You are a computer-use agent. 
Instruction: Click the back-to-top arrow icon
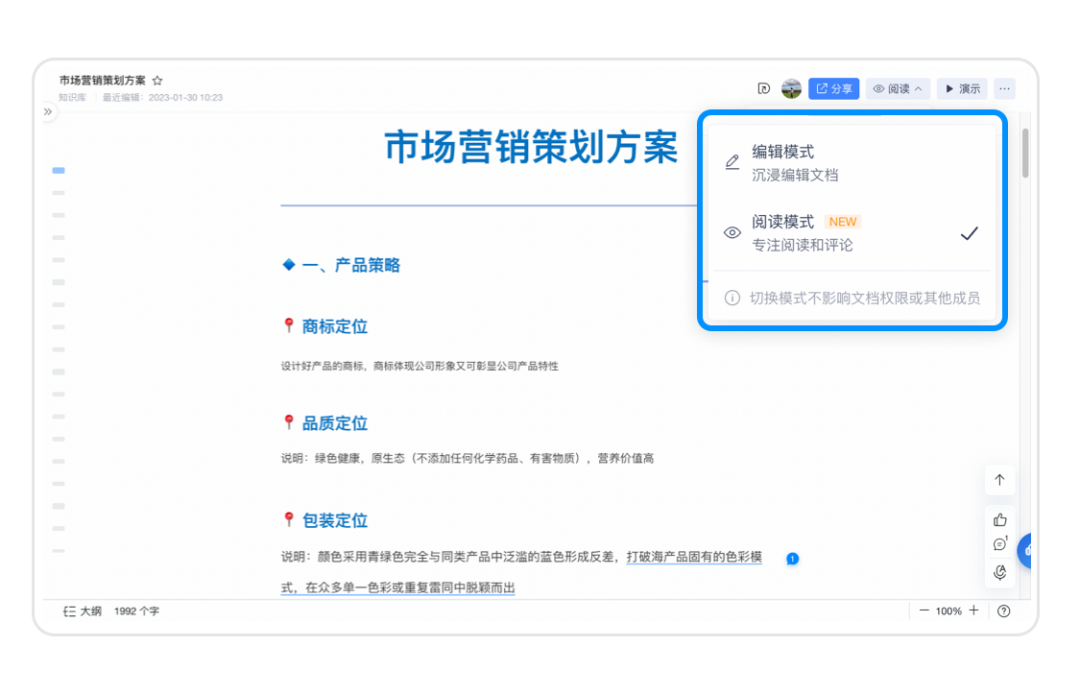tap(1000, 480)
